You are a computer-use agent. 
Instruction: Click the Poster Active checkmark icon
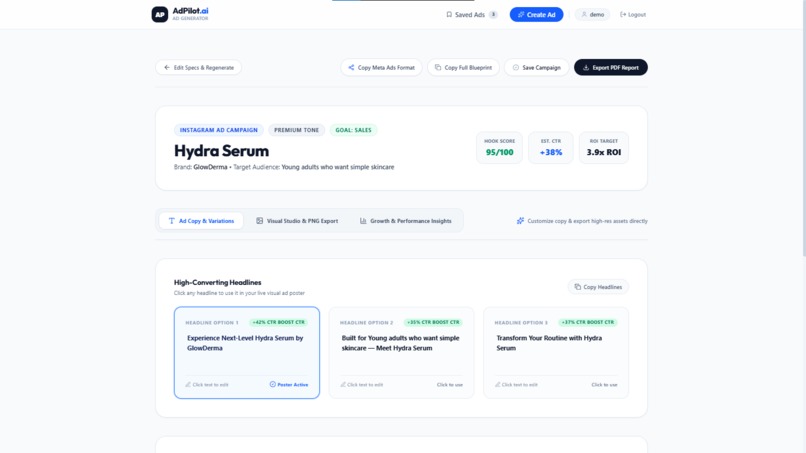[272, 384]
